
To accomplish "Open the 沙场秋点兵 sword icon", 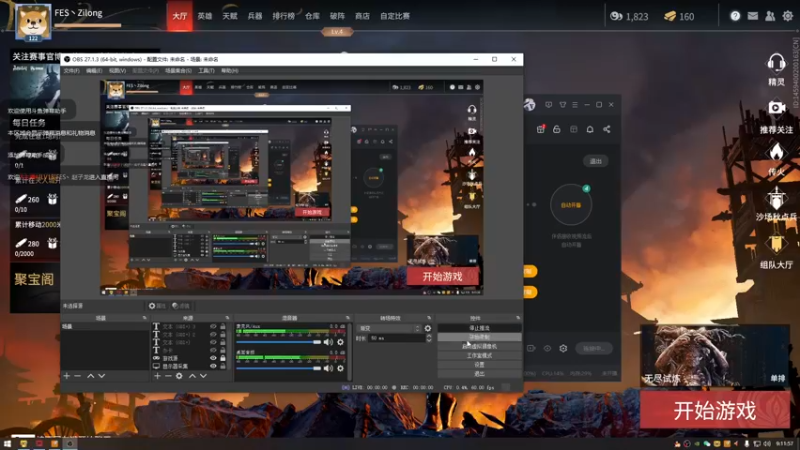I will tap(776, 197).
